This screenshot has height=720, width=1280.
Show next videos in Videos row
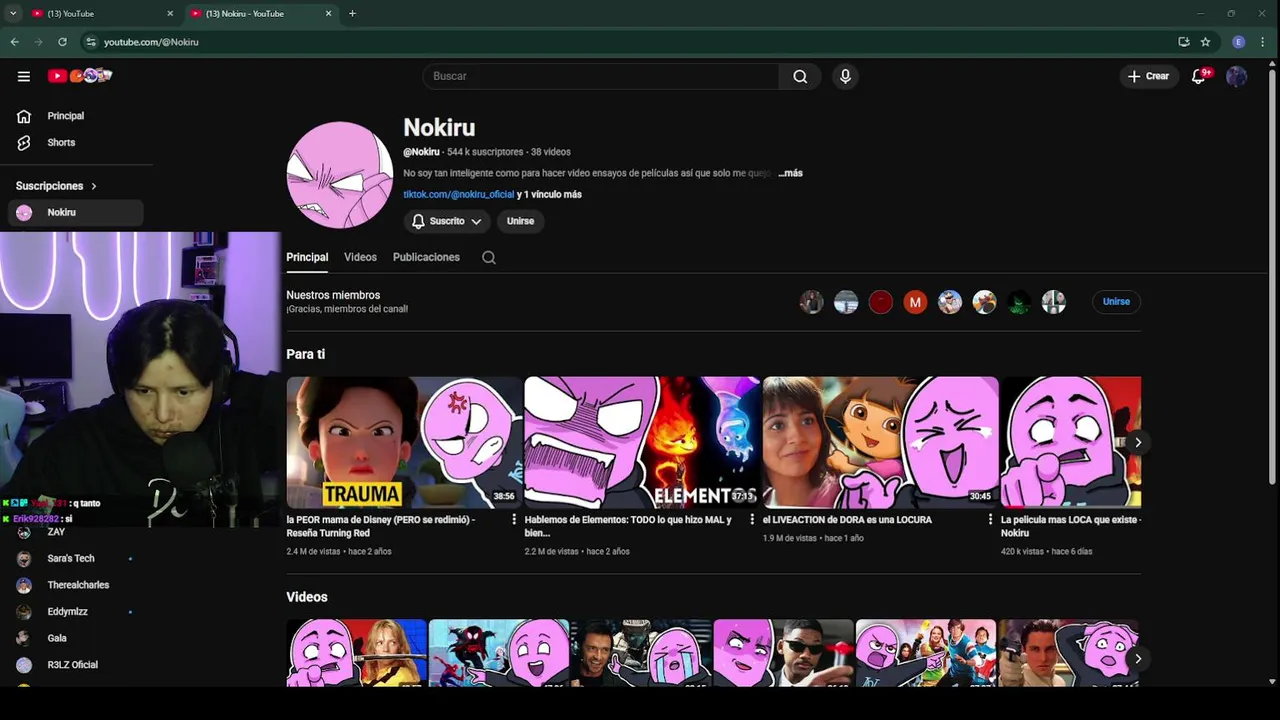(x=1137, y=658)
